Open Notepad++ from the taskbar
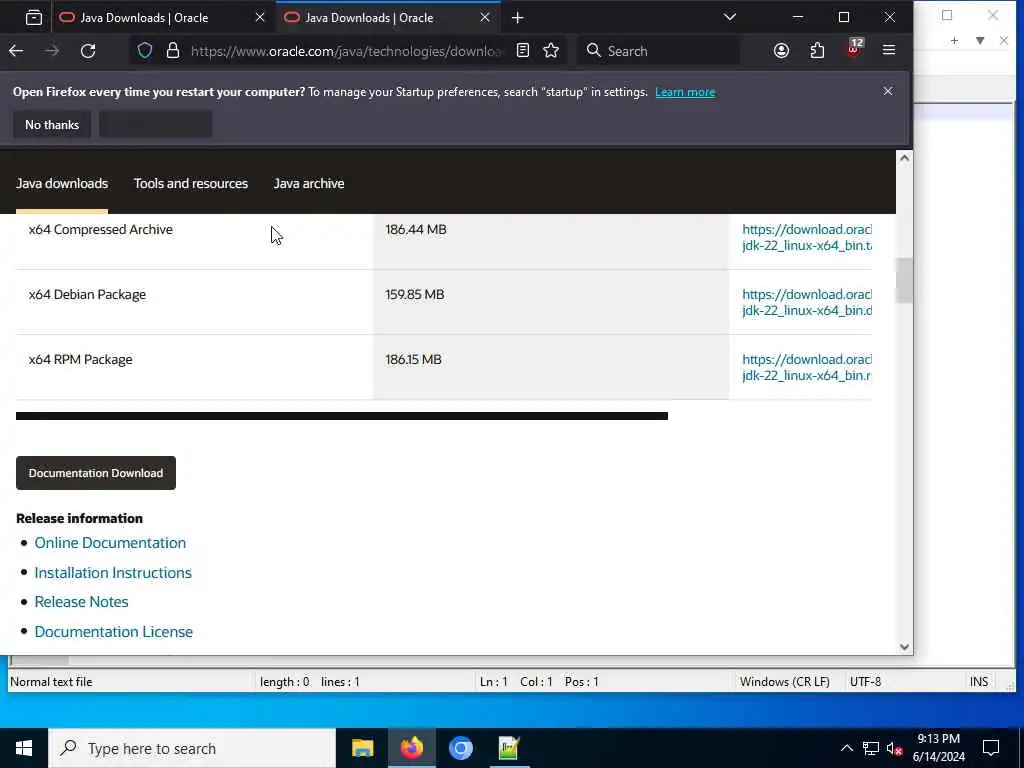 509,748
